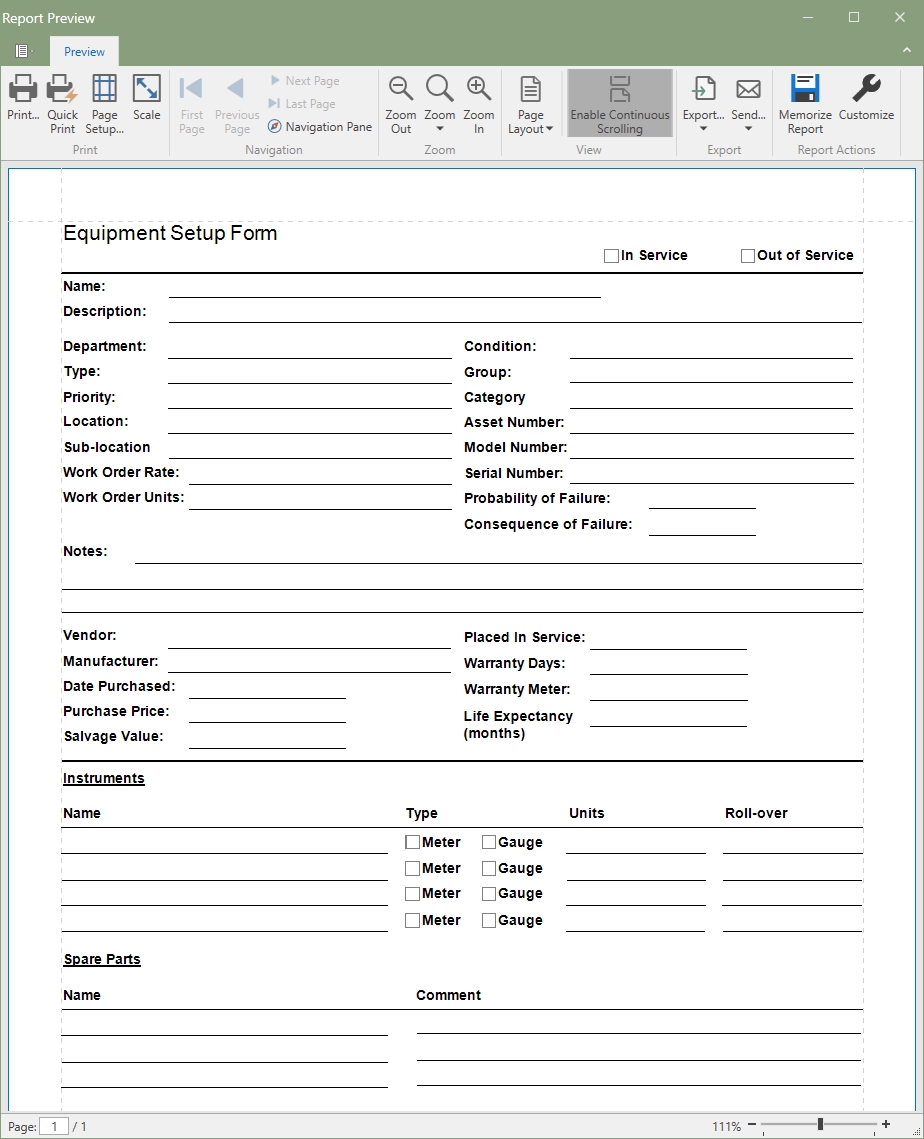The height and width of the screenshot is (1139, 924).
Task: Check the In Service checkbox
Action: coord(611,256)
